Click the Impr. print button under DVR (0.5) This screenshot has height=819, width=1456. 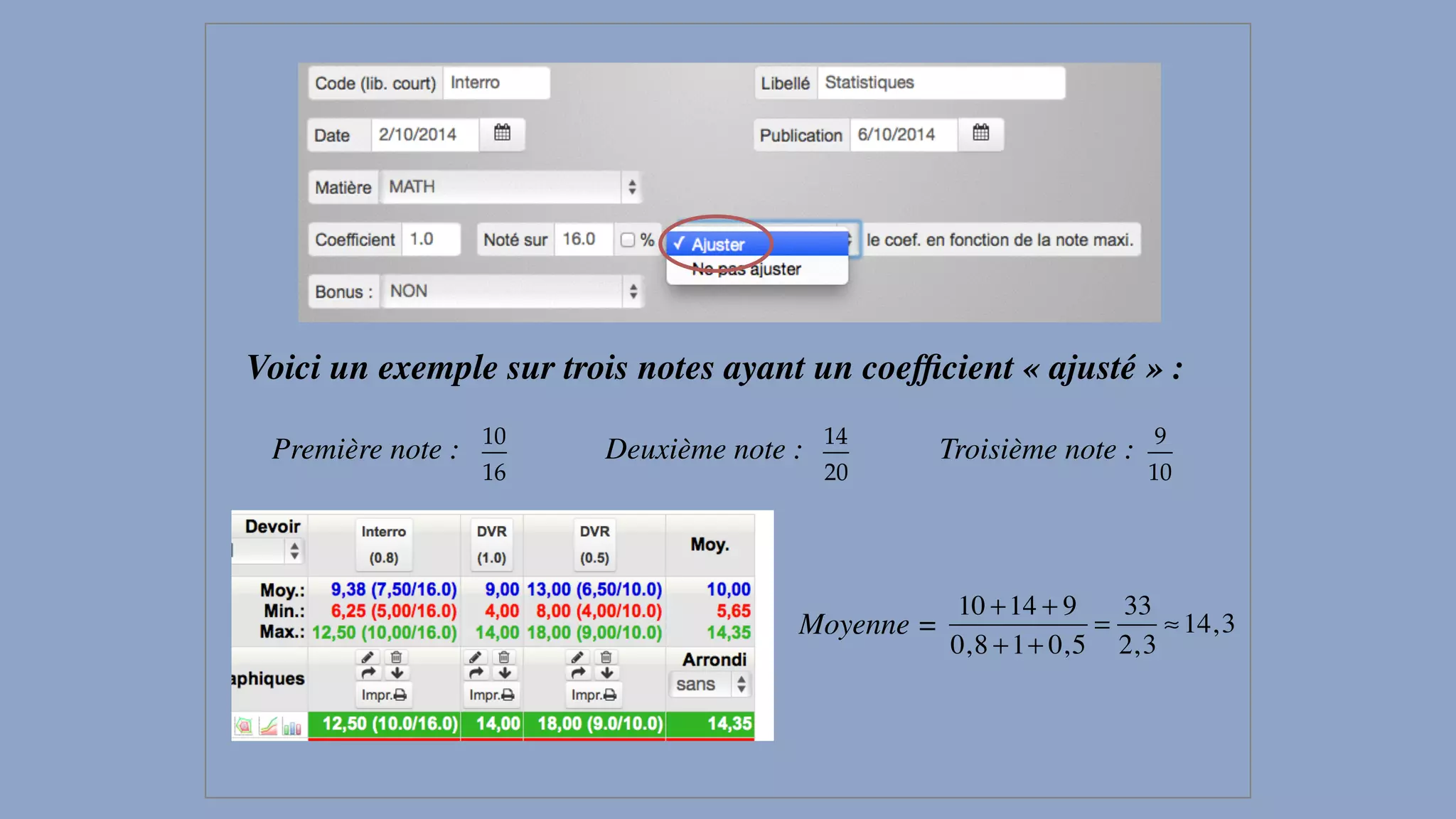pyautogui.click(x=594, y=695)
